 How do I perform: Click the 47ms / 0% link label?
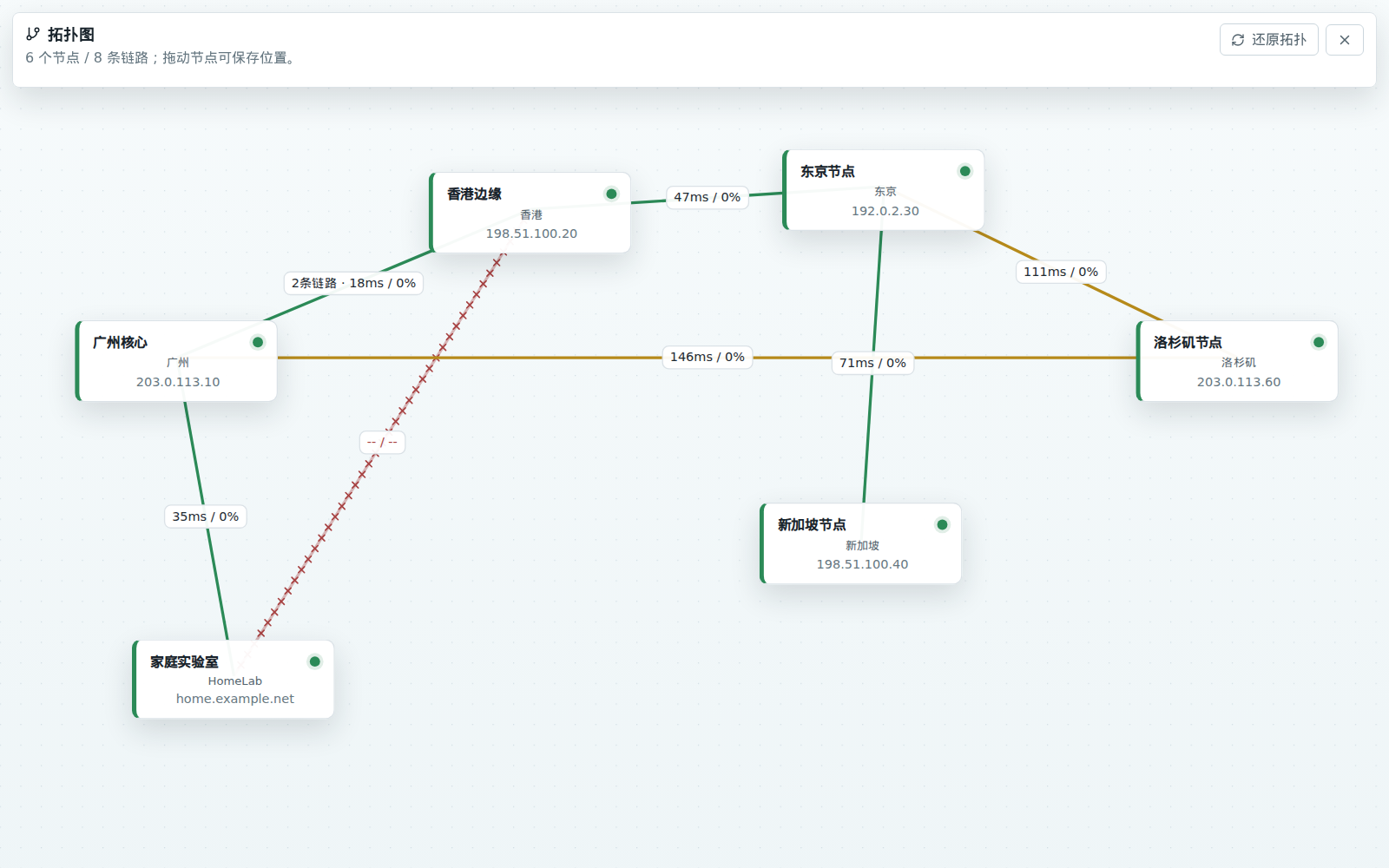[x=708, y=197]
